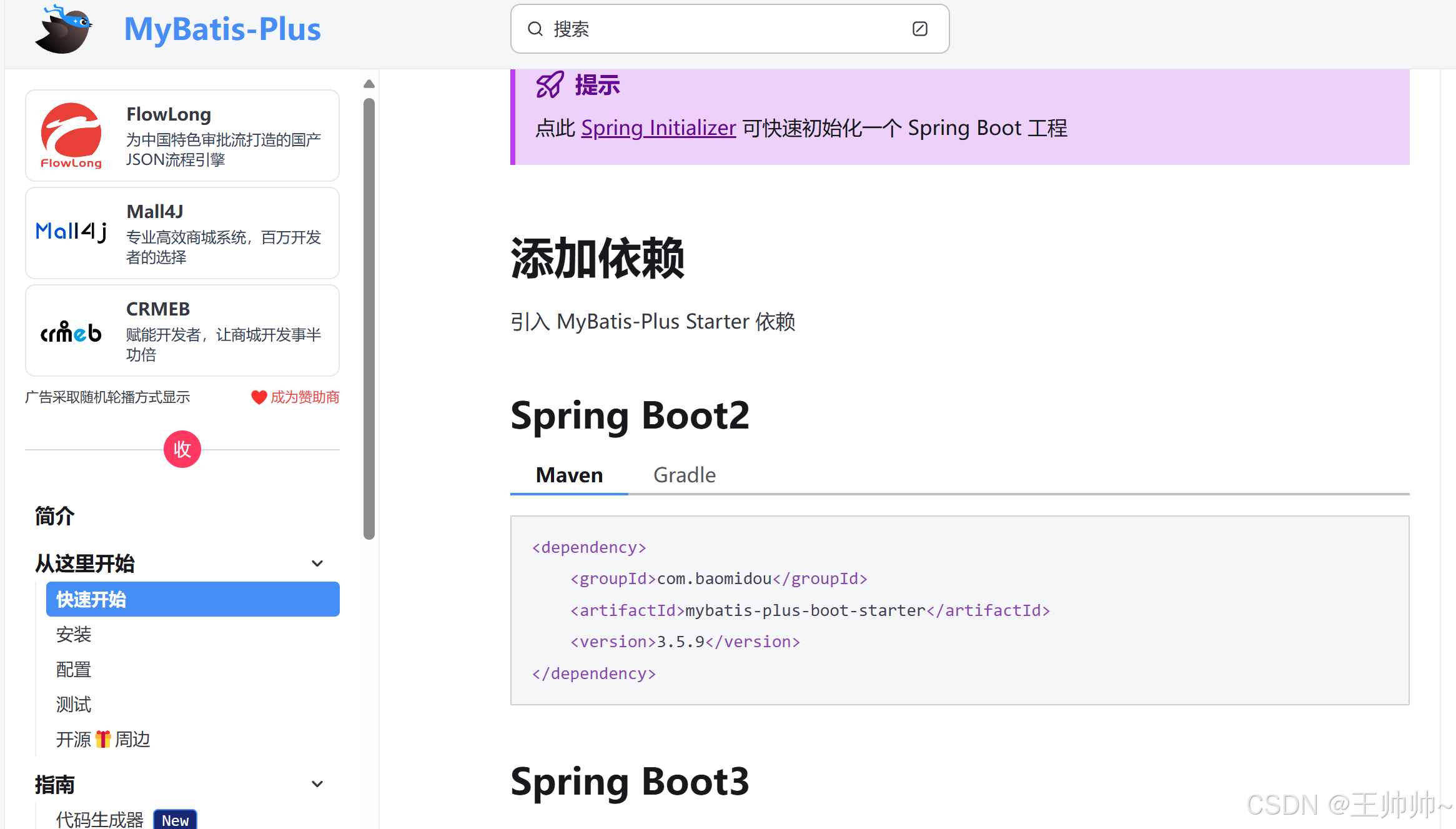Open the 代码生成器 sidebar item

[x=100, y=819]
